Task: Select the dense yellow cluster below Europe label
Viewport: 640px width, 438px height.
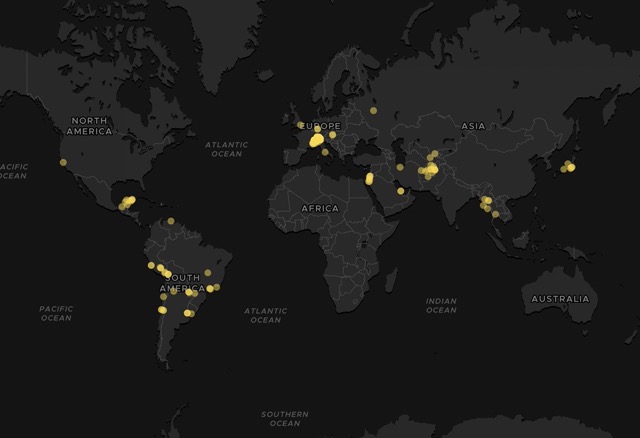Action: point(317,140)
